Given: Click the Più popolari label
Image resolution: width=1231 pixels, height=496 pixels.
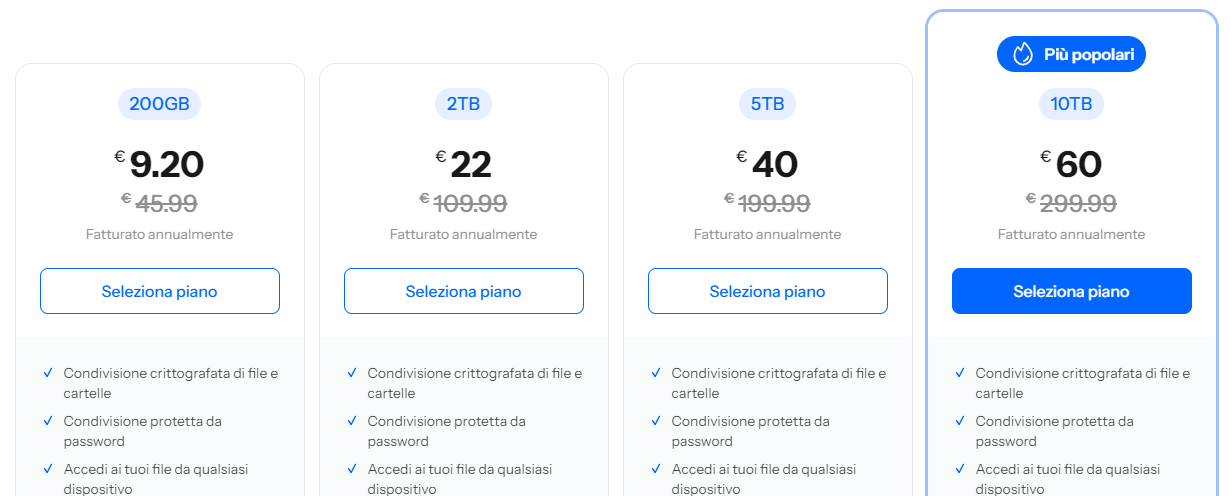Looking at the screenshot, I should point(1088,55).
